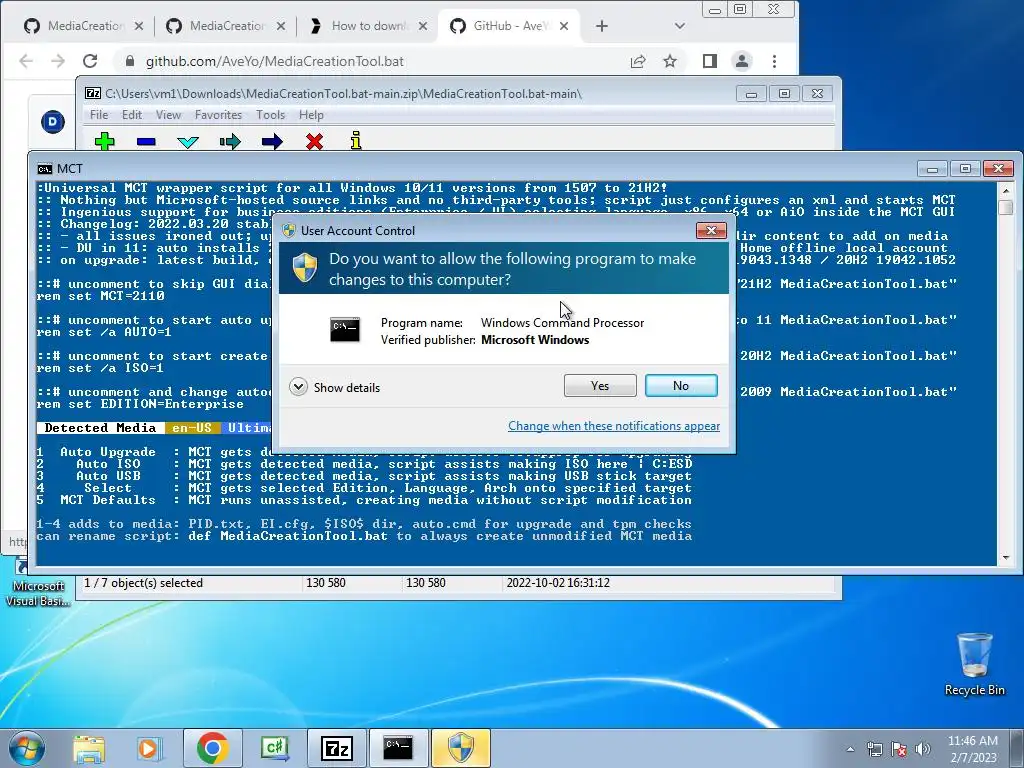The height and width of the screenshot is (768, 1024).
Task: Click the taskbar clock showing 11:46 AM
Action: 972,749
